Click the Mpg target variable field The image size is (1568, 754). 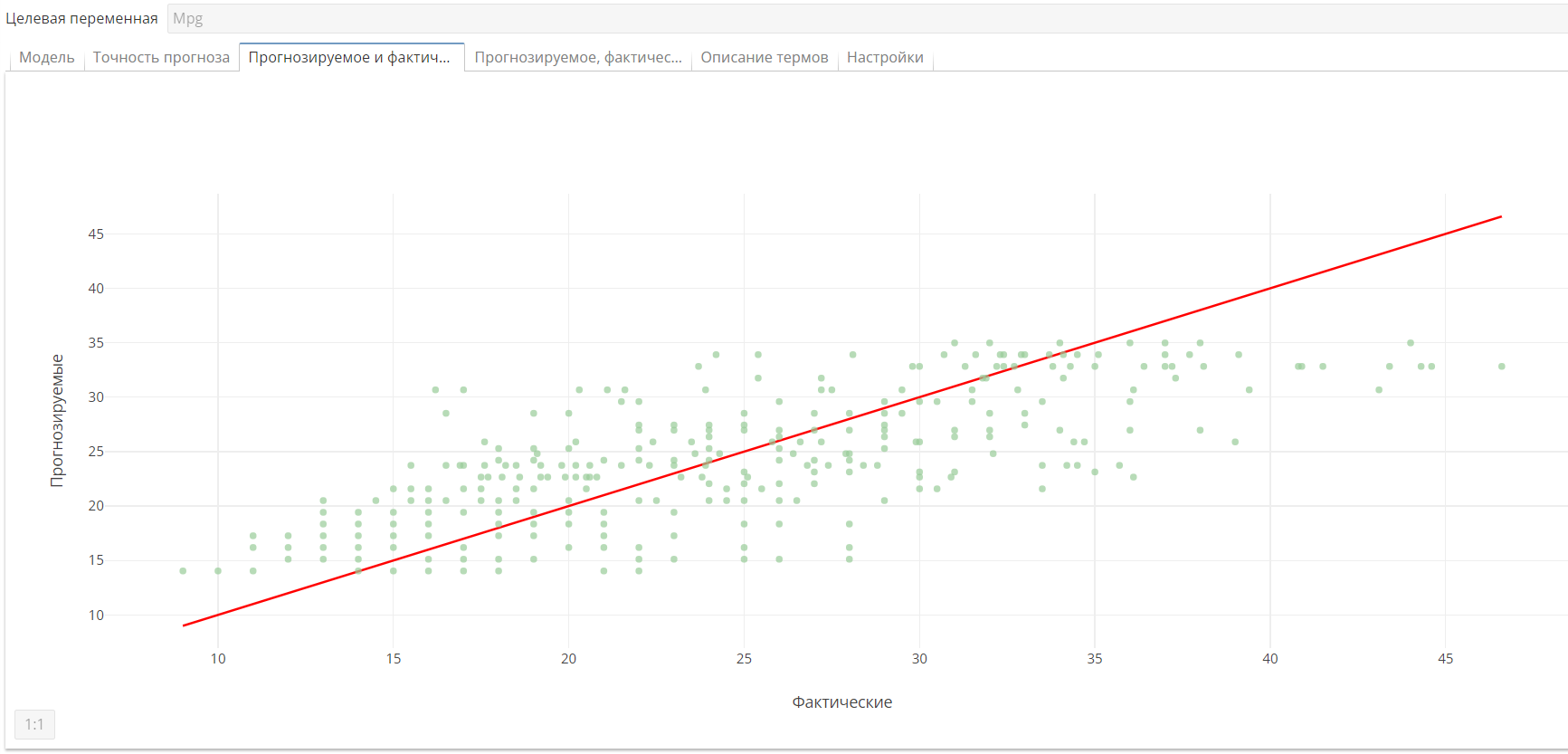coord(867,18)
